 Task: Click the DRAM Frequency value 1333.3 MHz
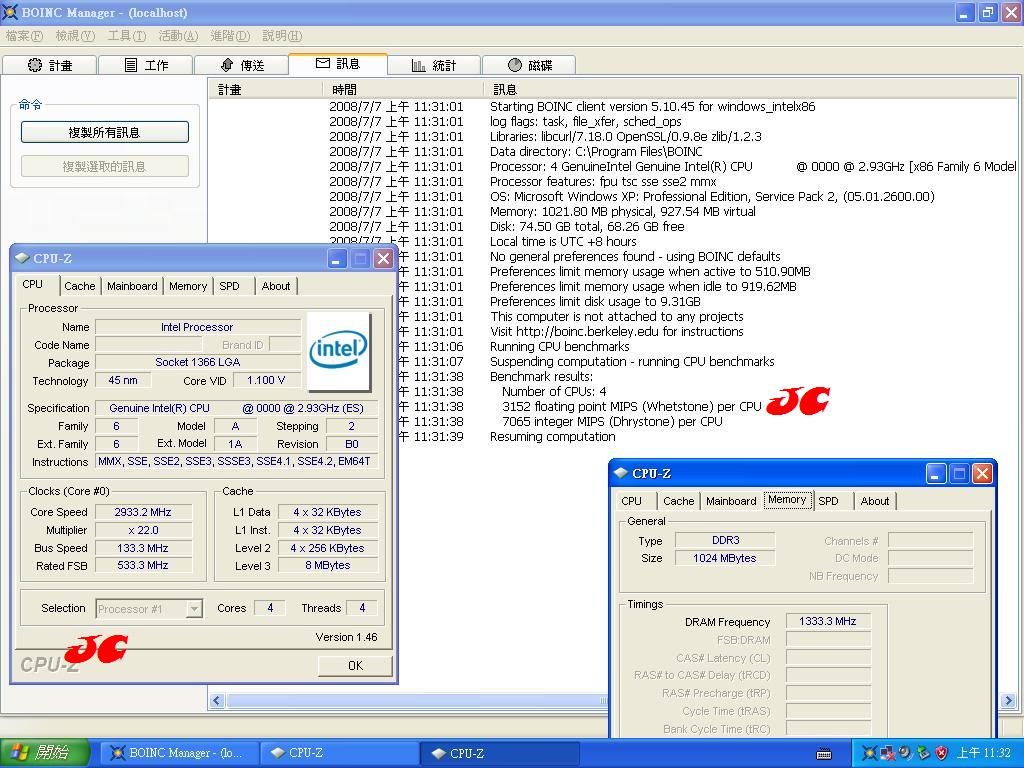coord(828,621)
